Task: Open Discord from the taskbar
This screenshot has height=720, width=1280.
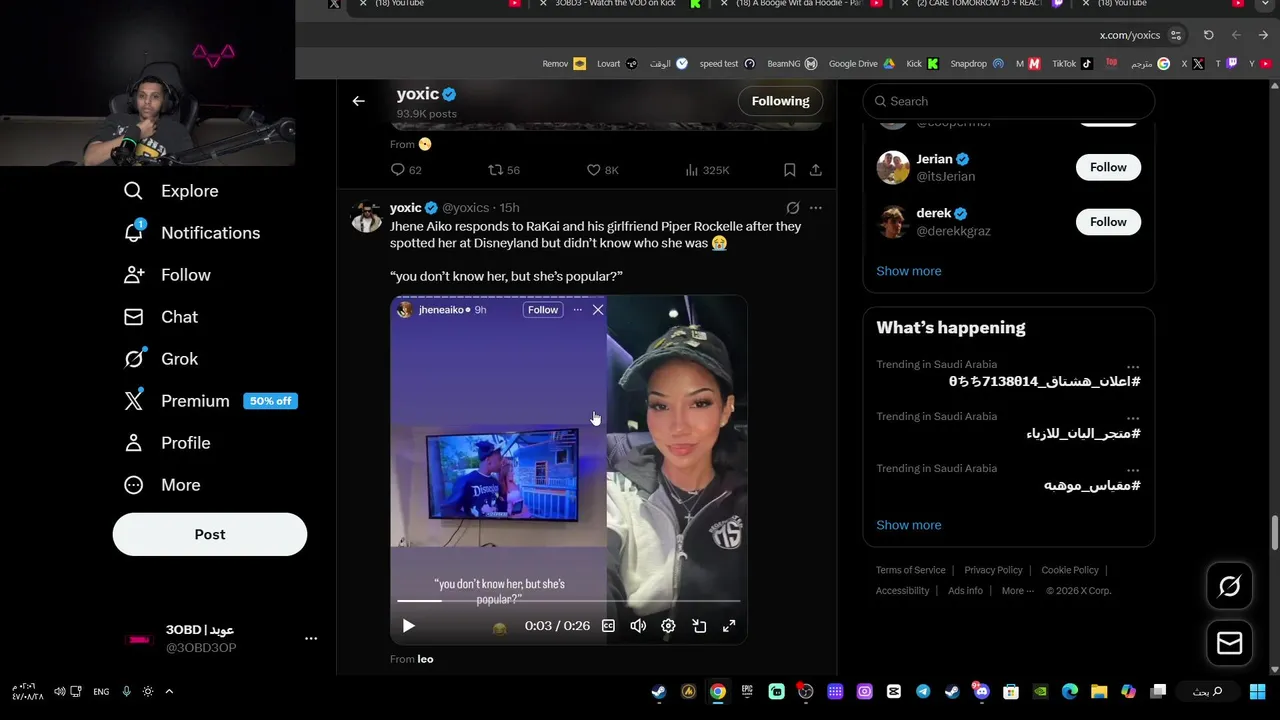Action: tap(981, 691)
